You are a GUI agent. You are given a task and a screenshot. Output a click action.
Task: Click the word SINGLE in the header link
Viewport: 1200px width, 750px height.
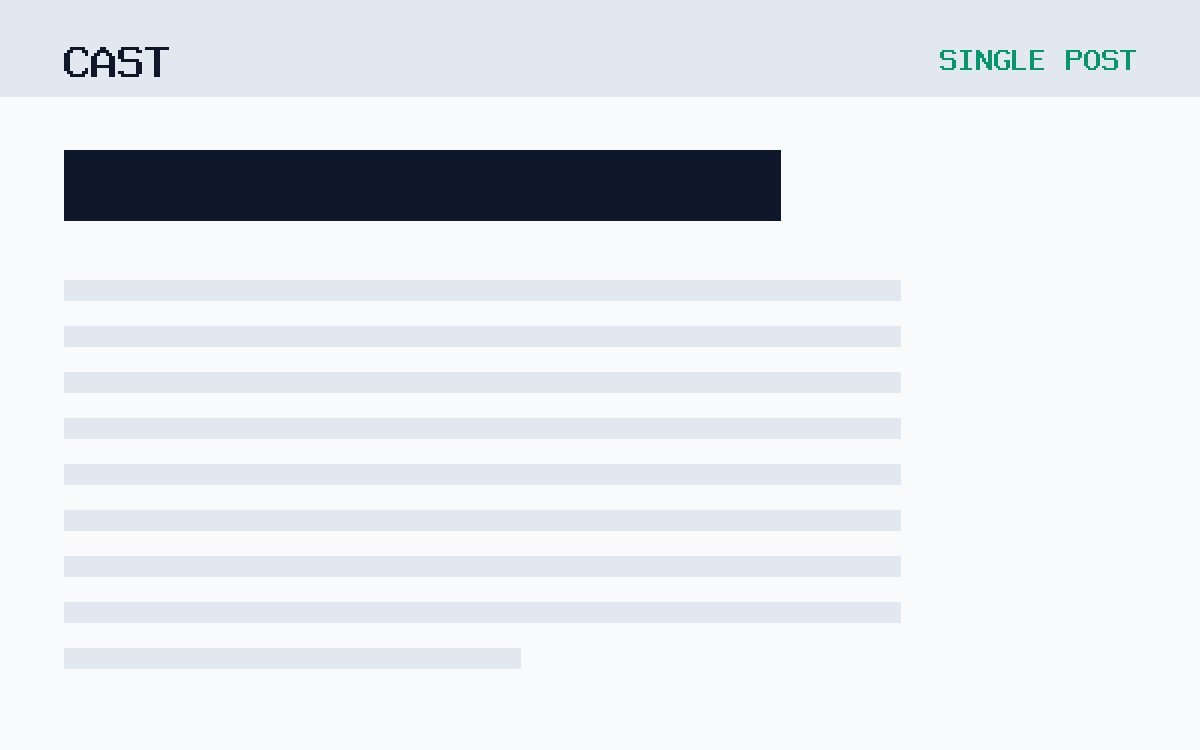(x=992, y=60)
